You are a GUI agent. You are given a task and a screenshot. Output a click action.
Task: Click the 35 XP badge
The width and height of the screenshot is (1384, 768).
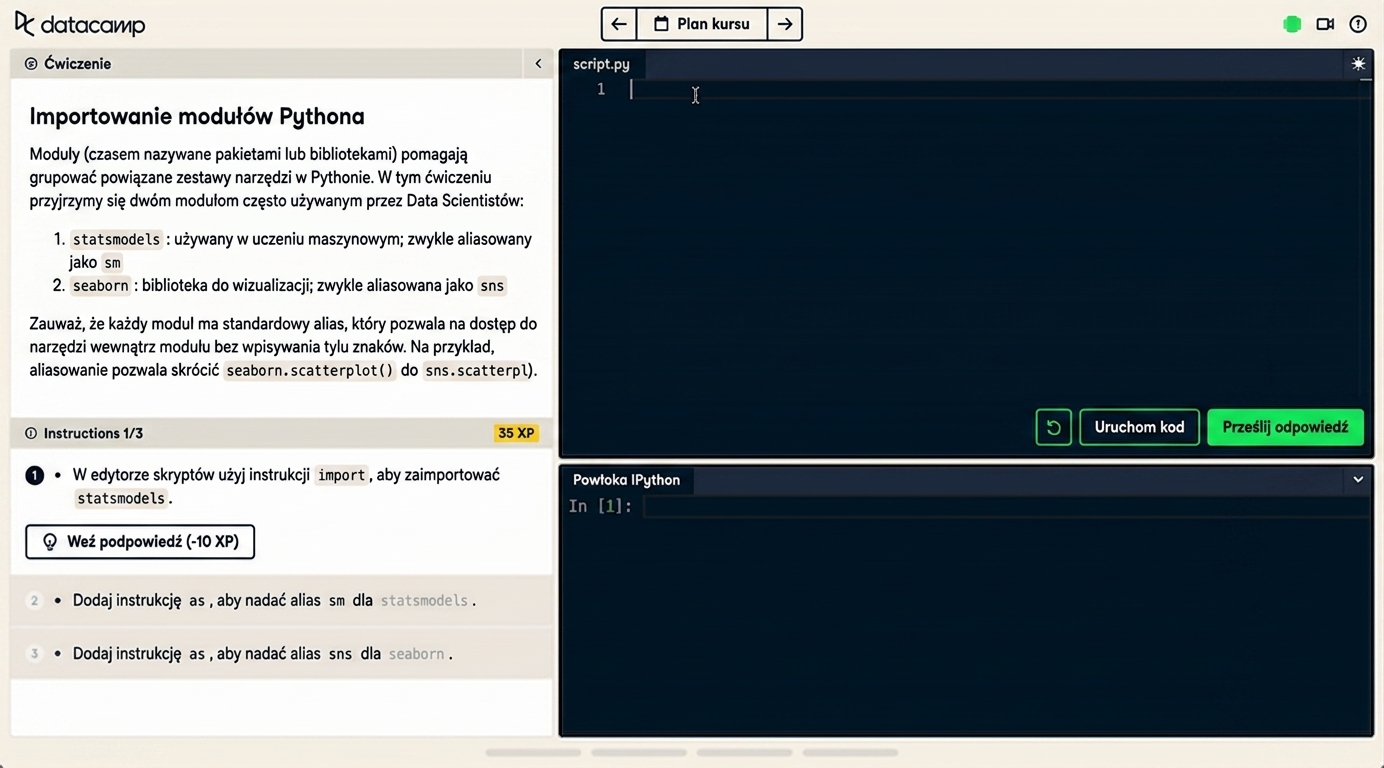(516, 433)
